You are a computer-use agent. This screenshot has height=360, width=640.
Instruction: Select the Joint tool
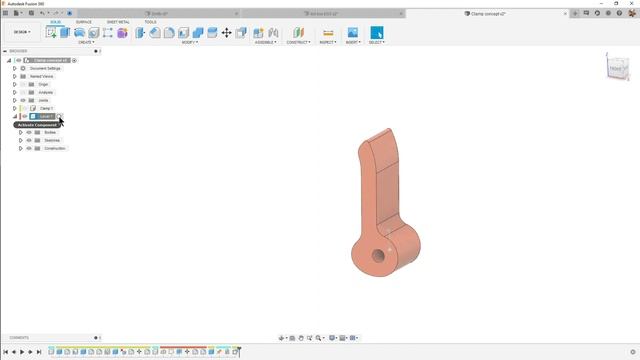coord(273,33)
